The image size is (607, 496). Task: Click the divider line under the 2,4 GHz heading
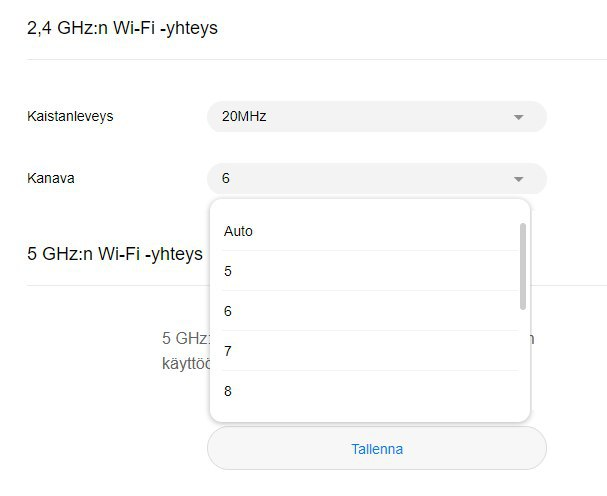pos(300,60)
